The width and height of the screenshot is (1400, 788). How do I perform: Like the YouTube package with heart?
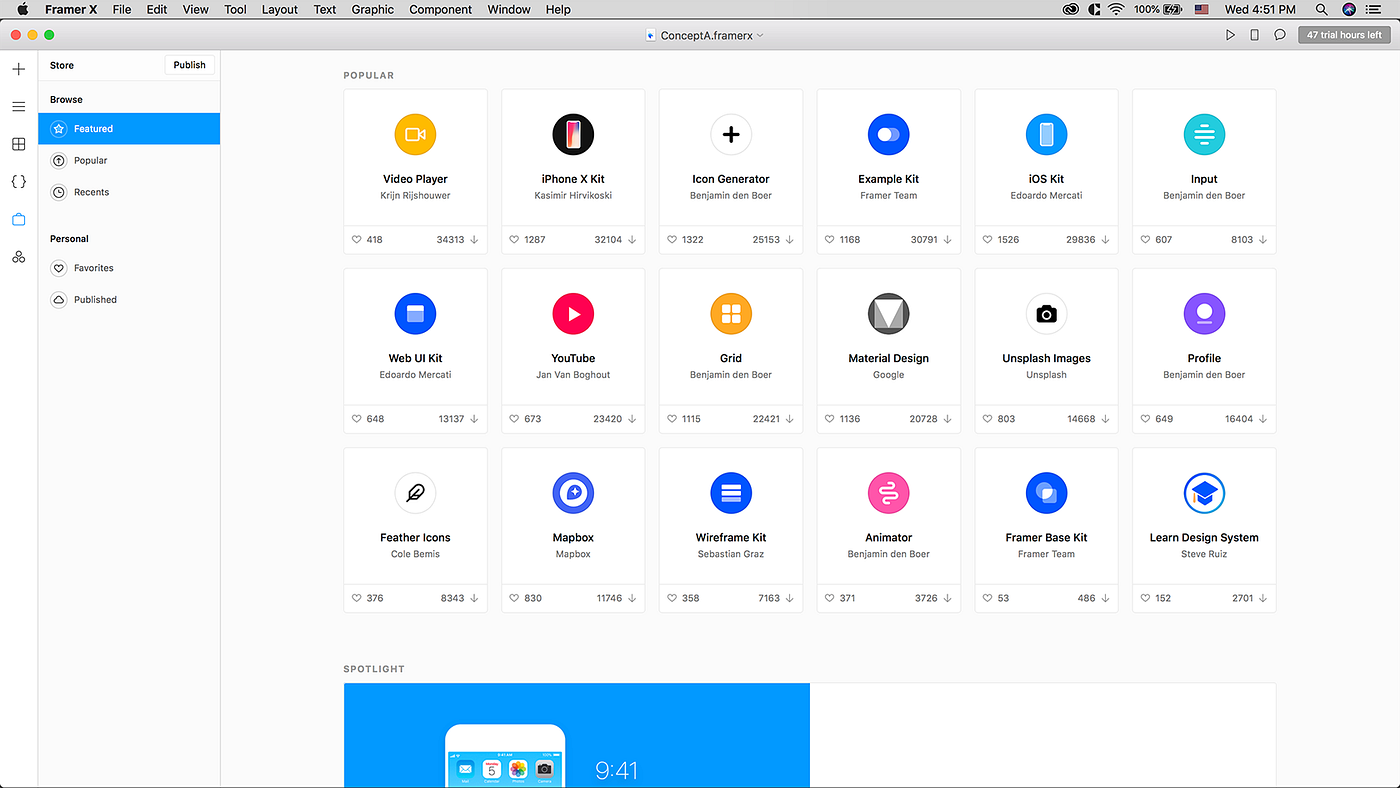[x=515, y=419]
